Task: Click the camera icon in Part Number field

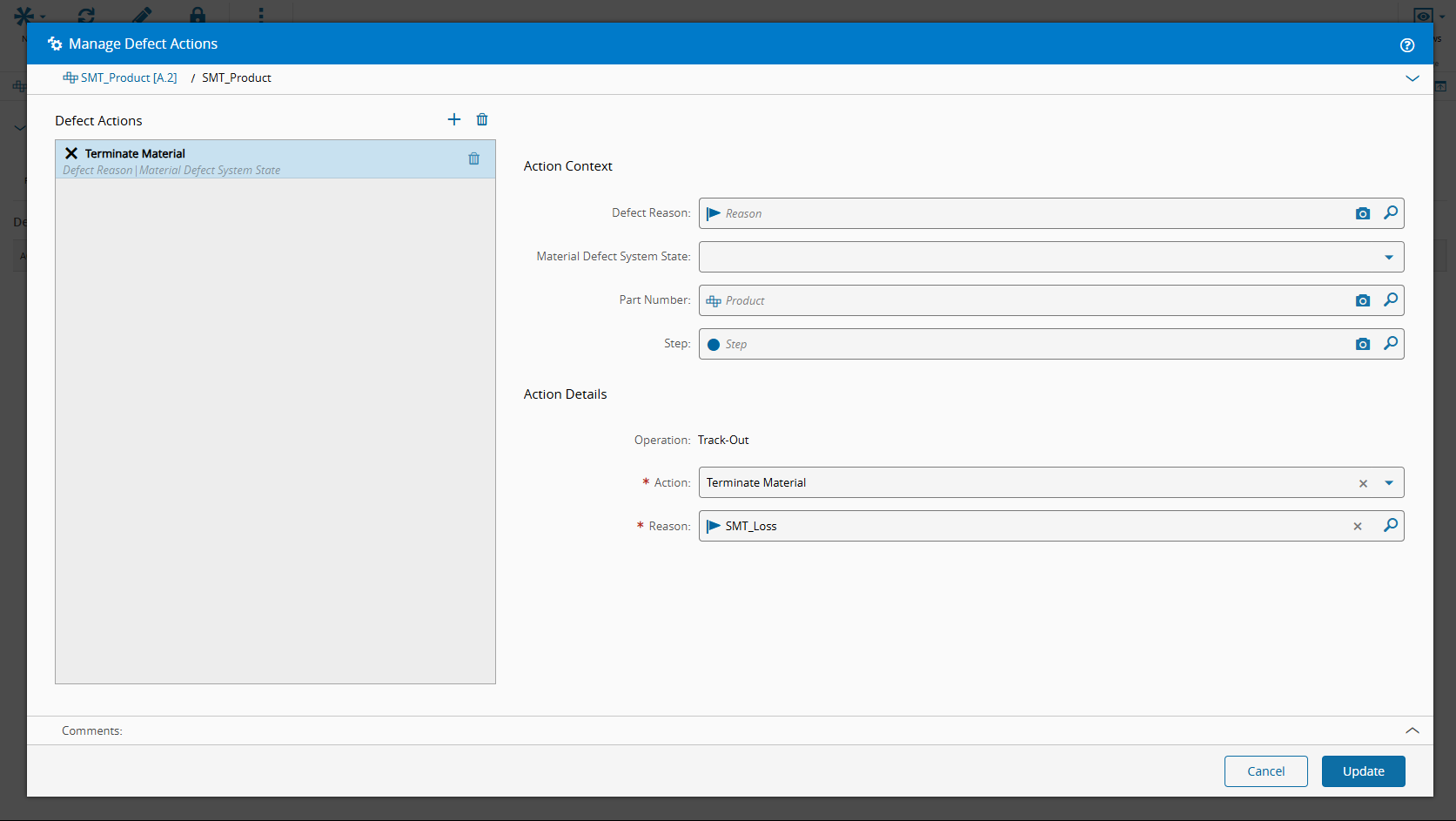Action: [1363, 300]
